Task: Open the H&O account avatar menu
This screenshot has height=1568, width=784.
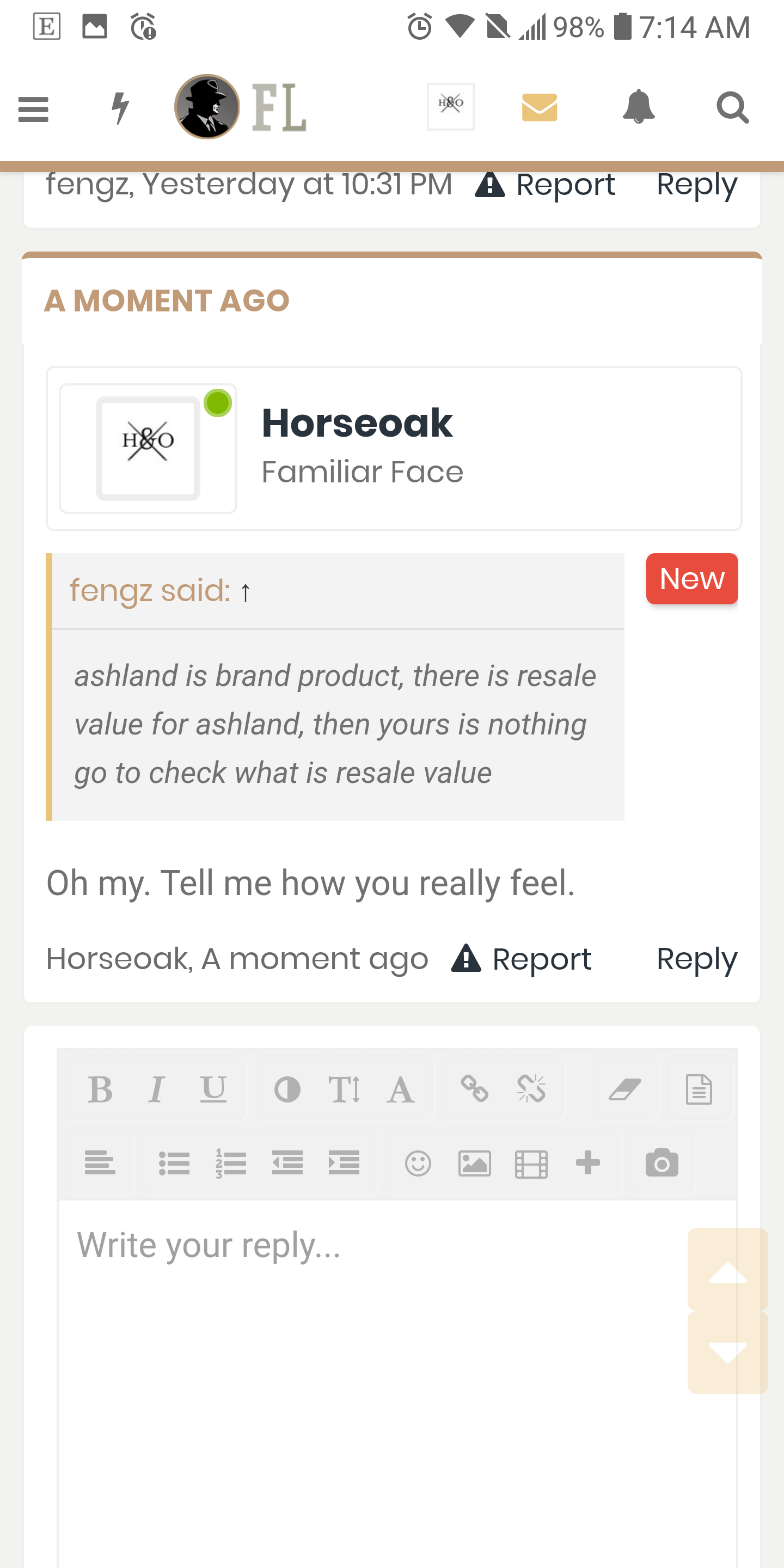Action: click(x=450, y=107)
